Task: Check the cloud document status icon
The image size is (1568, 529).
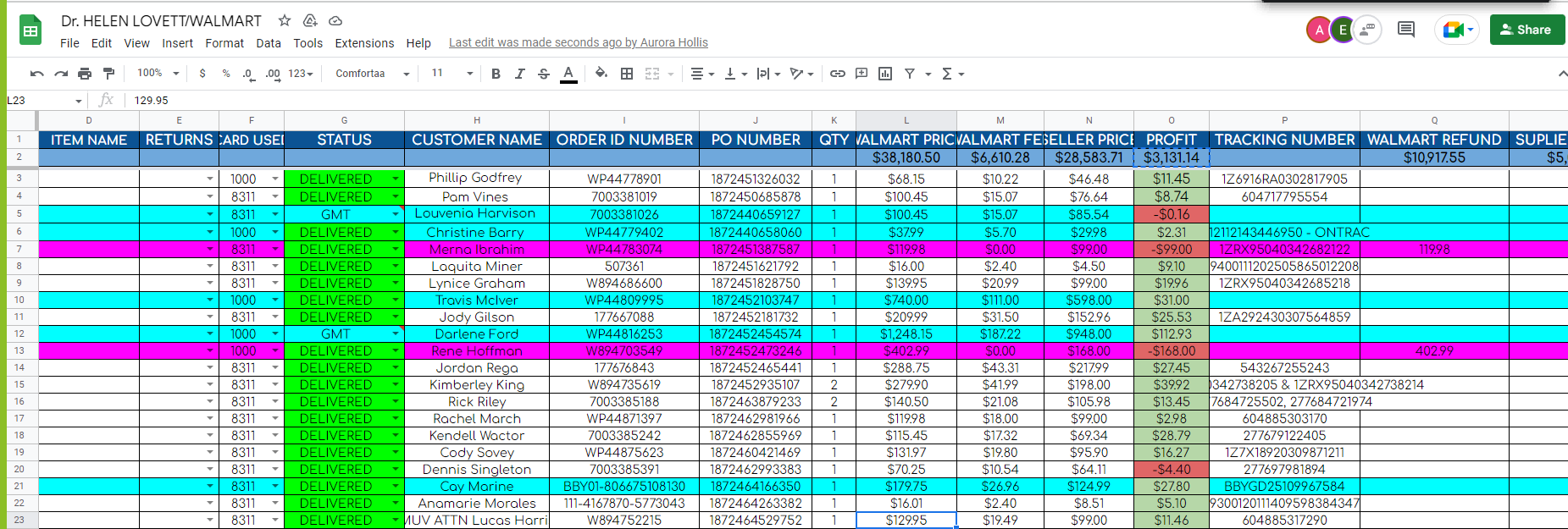Action: pos(335,20)
